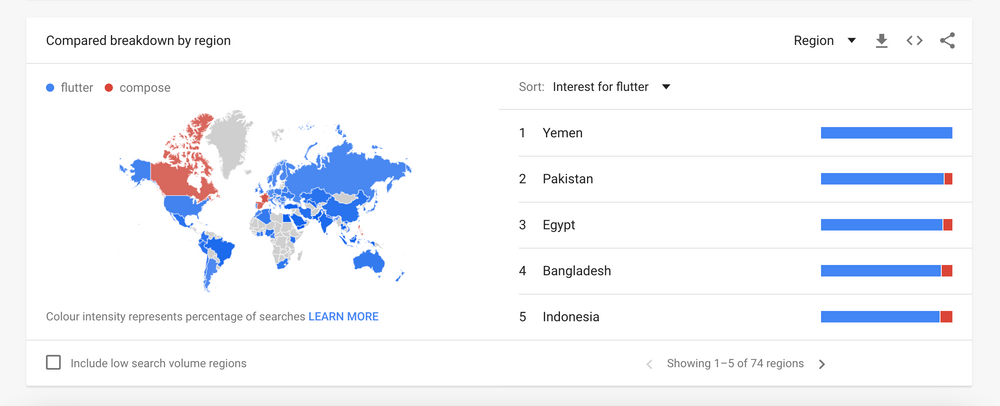Click Indonesia in the region list
The width and height of the screenshot is (1000, 406).
tap(571, 317)
